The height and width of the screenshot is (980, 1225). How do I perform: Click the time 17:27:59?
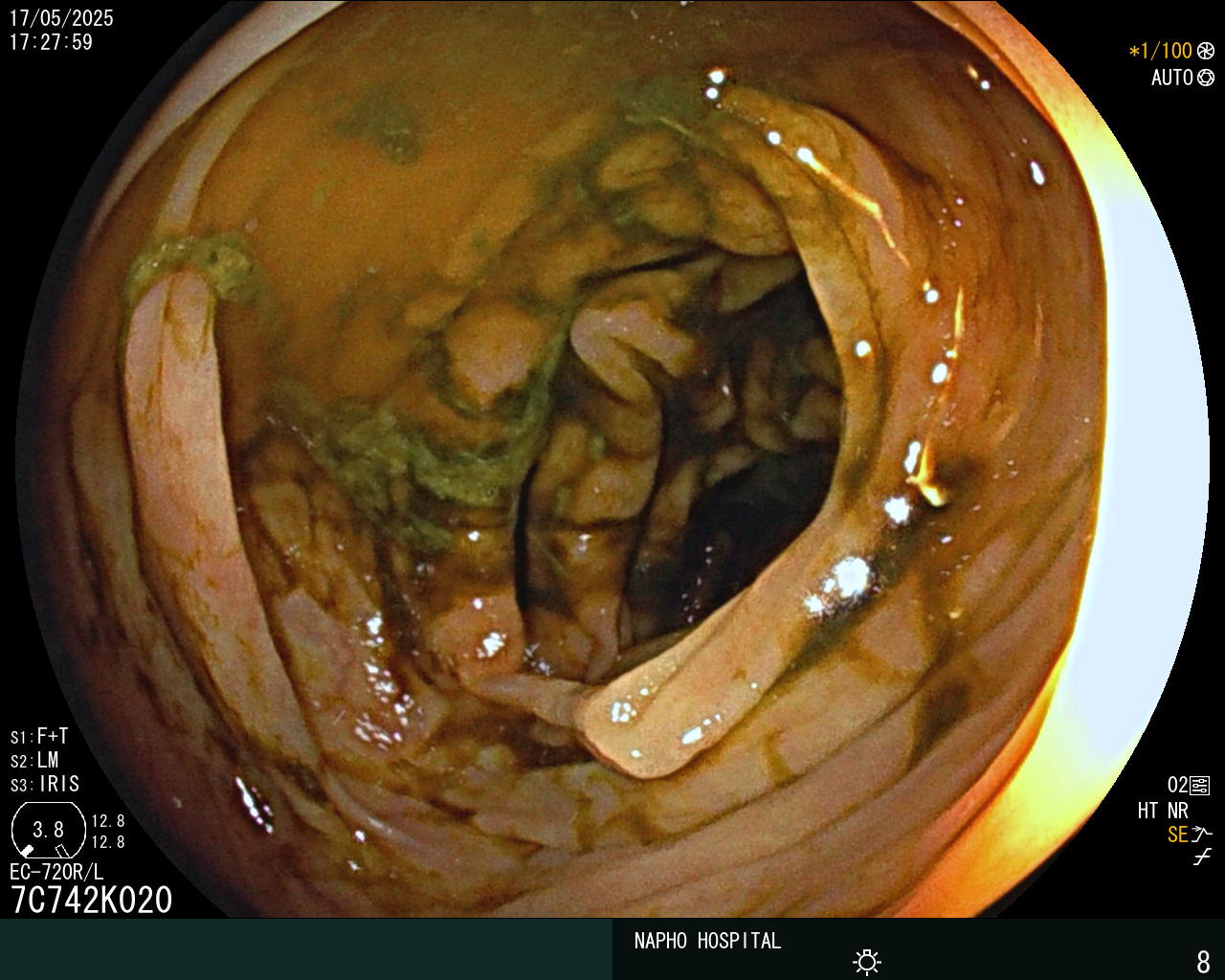[51, 42]
